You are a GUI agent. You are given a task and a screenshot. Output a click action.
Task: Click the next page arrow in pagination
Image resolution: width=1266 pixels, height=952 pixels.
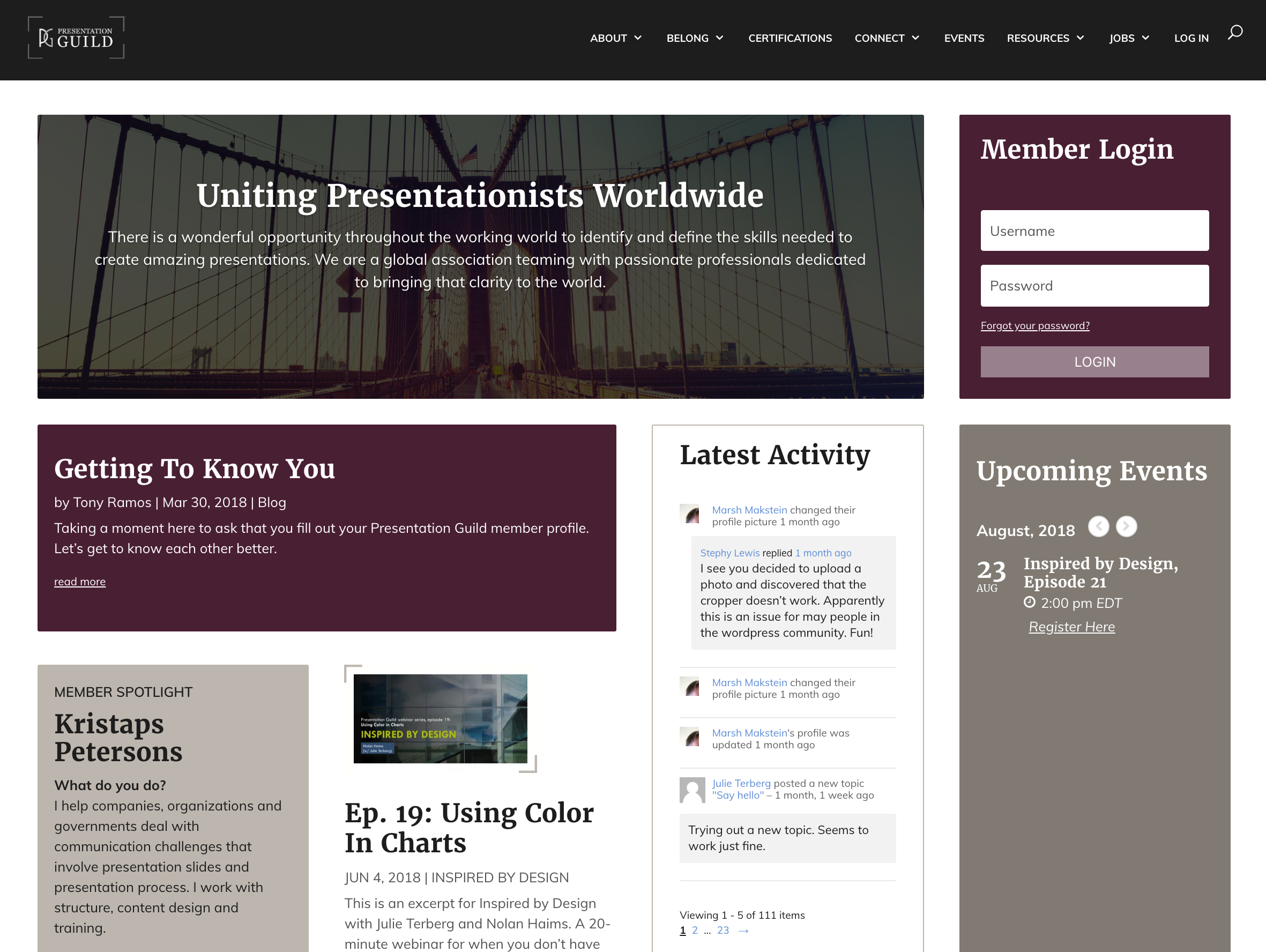coord(743,931)
